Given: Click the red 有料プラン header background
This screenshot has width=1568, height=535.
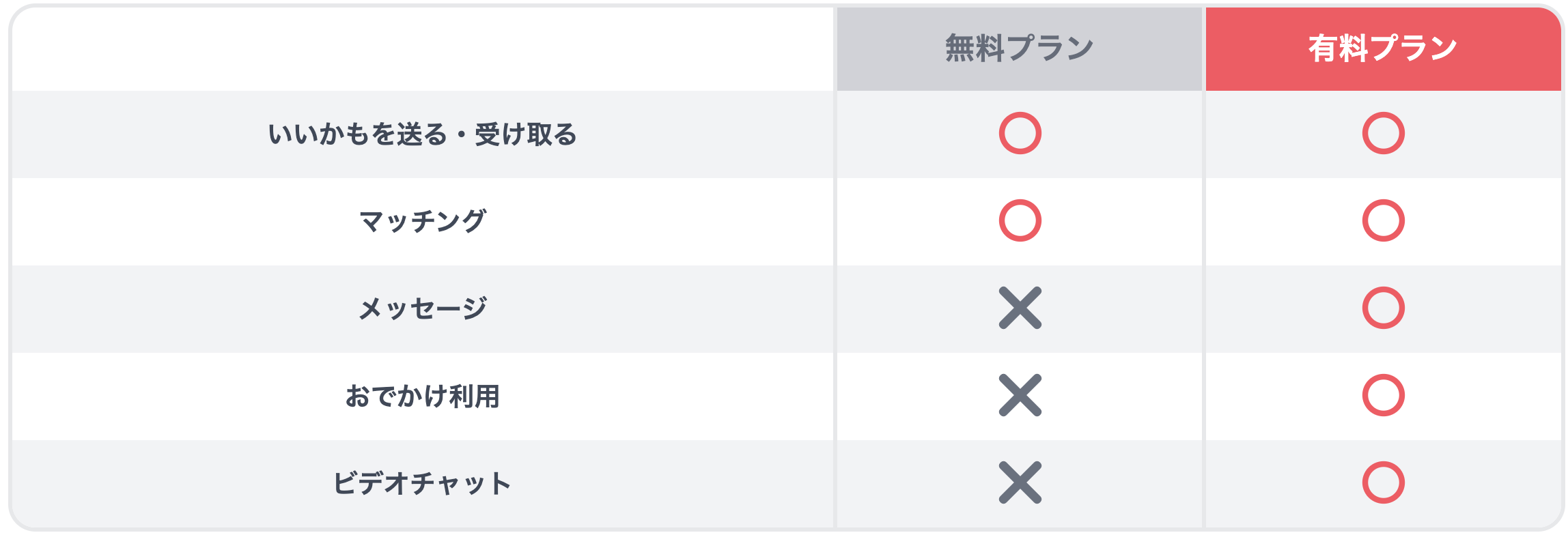Looking at the screenshot, I should [x=1383, y=49].
